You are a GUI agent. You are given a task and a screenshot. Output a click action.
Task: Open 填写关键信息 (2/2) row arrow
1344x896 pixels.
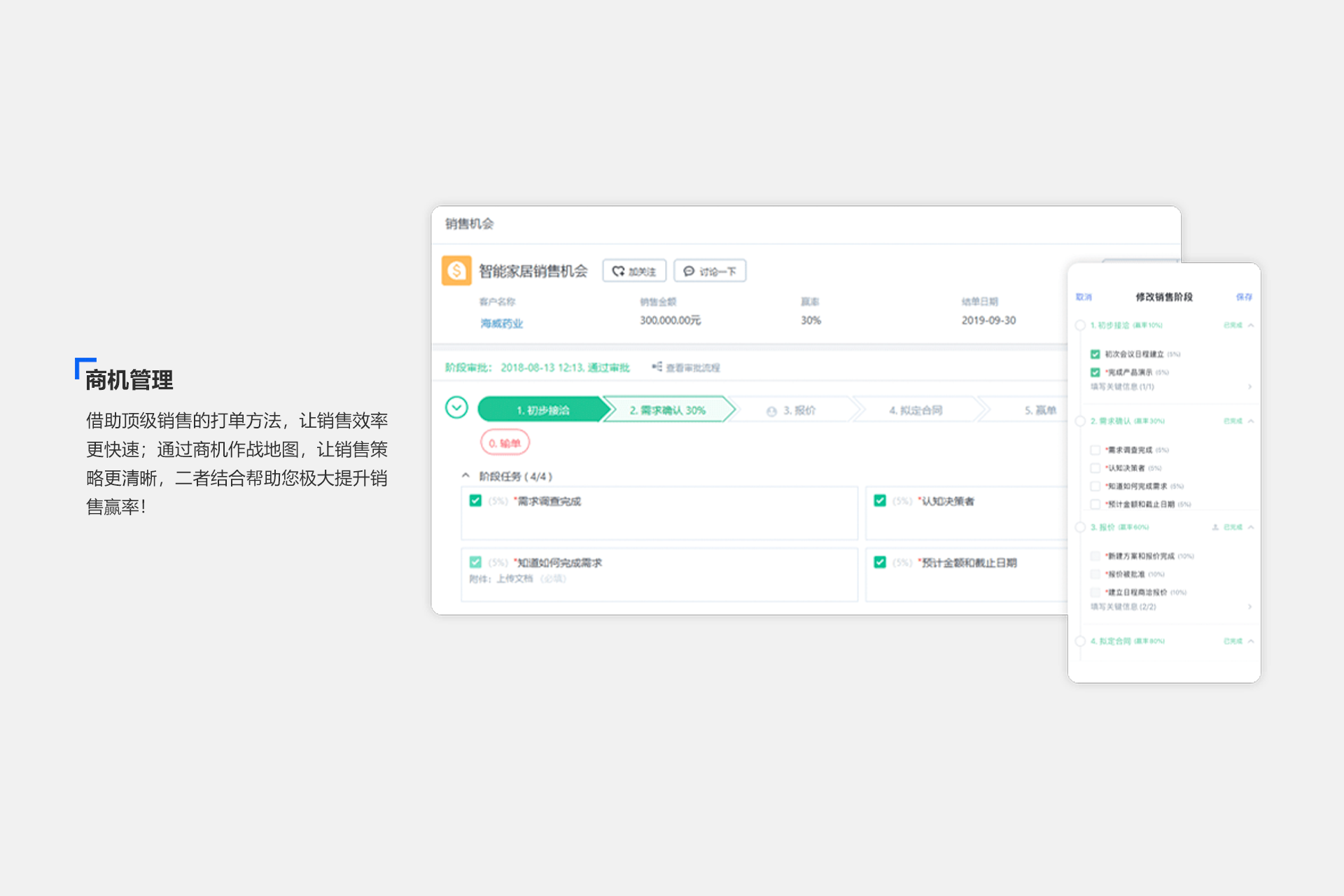click(x=1249, y=607)
